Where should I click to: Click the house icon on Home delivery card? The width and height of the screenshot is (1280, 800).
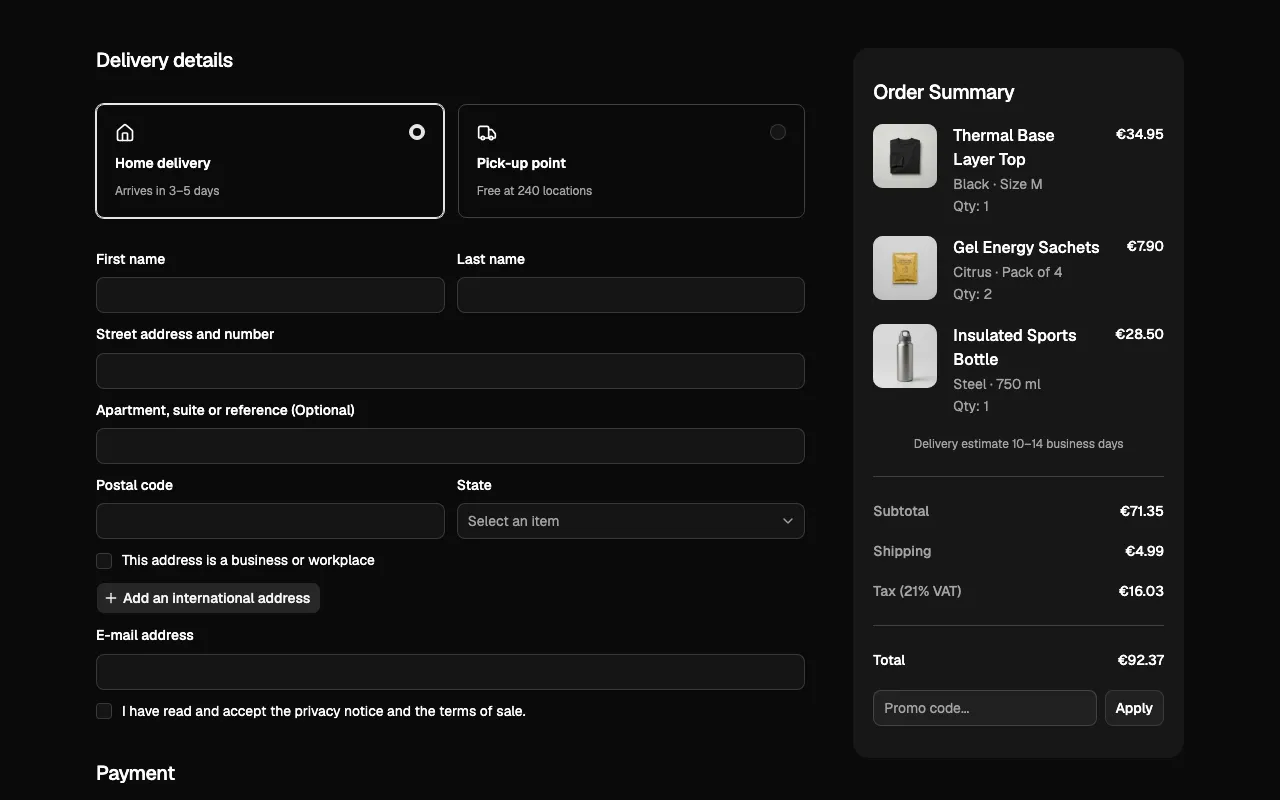pos(125,132)
